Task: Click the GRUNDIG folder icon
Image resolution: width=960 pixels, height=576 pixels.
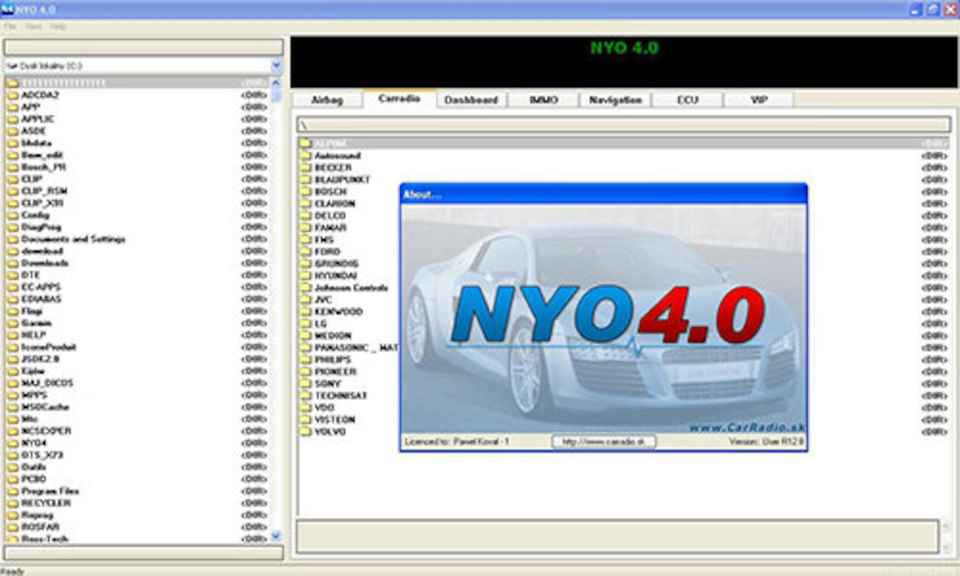Action: point(306,263)
